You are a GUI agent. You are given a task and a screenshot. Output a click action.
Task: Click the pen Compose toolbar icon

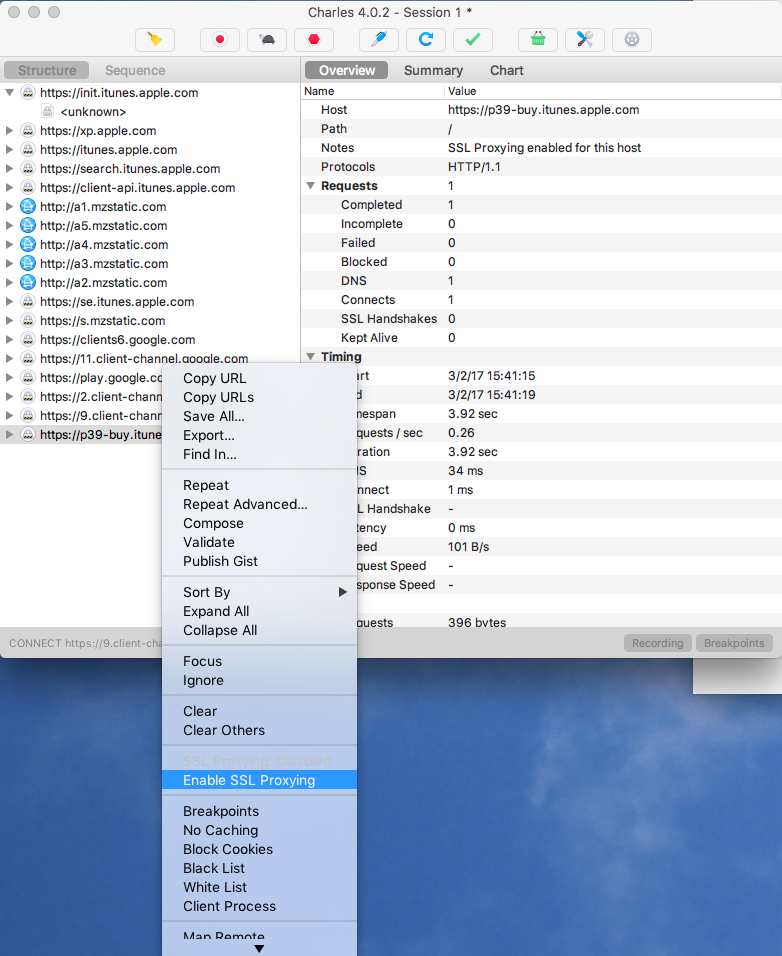(379, 40)
